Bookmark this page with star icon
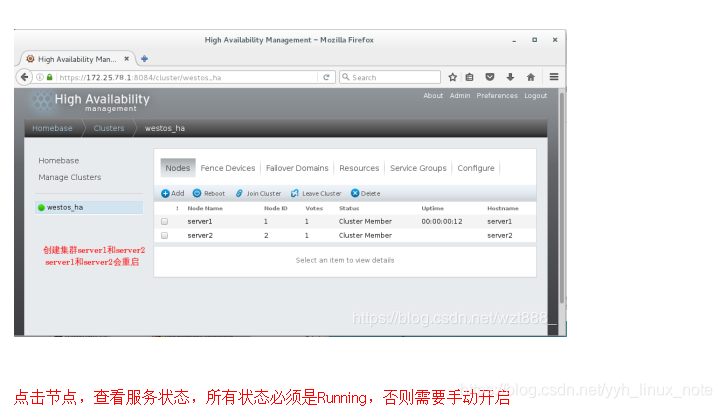The width and height of the screenshot is (722, 408). click(x=453, y=77)
